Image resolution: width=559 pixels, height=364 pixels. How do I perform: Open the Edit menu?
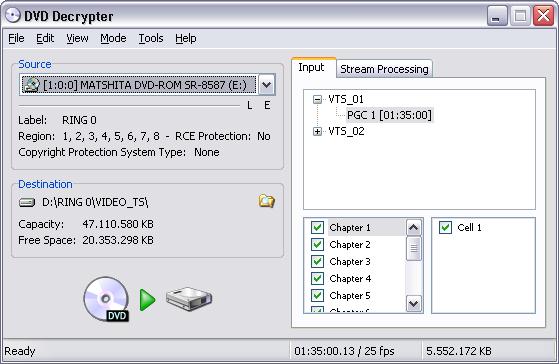45,38
